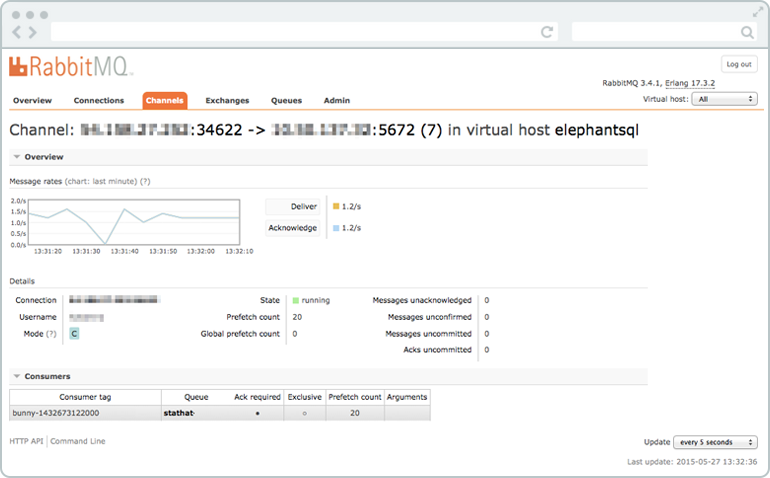Click the Prefetch count column header

tap(355, 397)
